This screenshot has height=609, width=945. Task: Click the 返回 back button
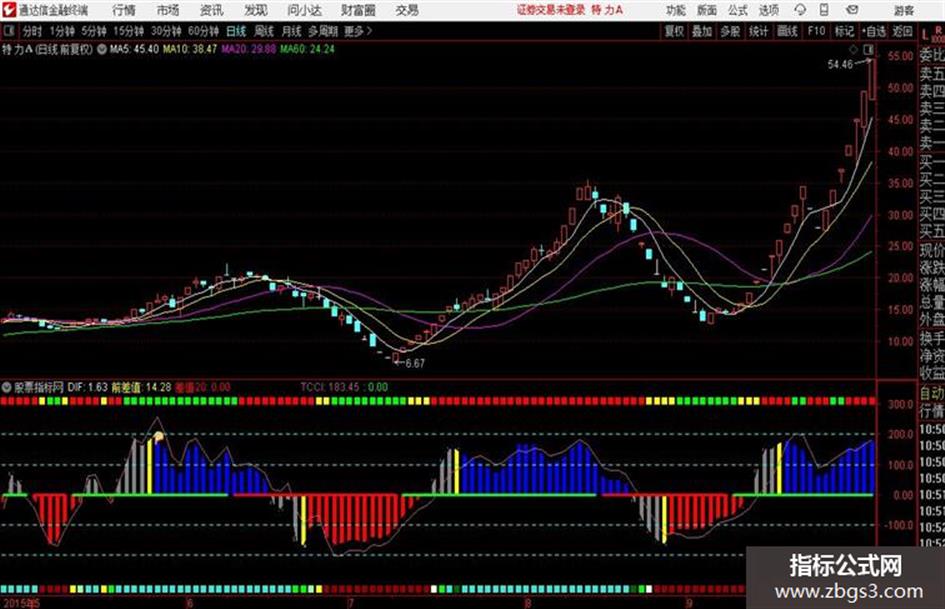coord(902,31)
